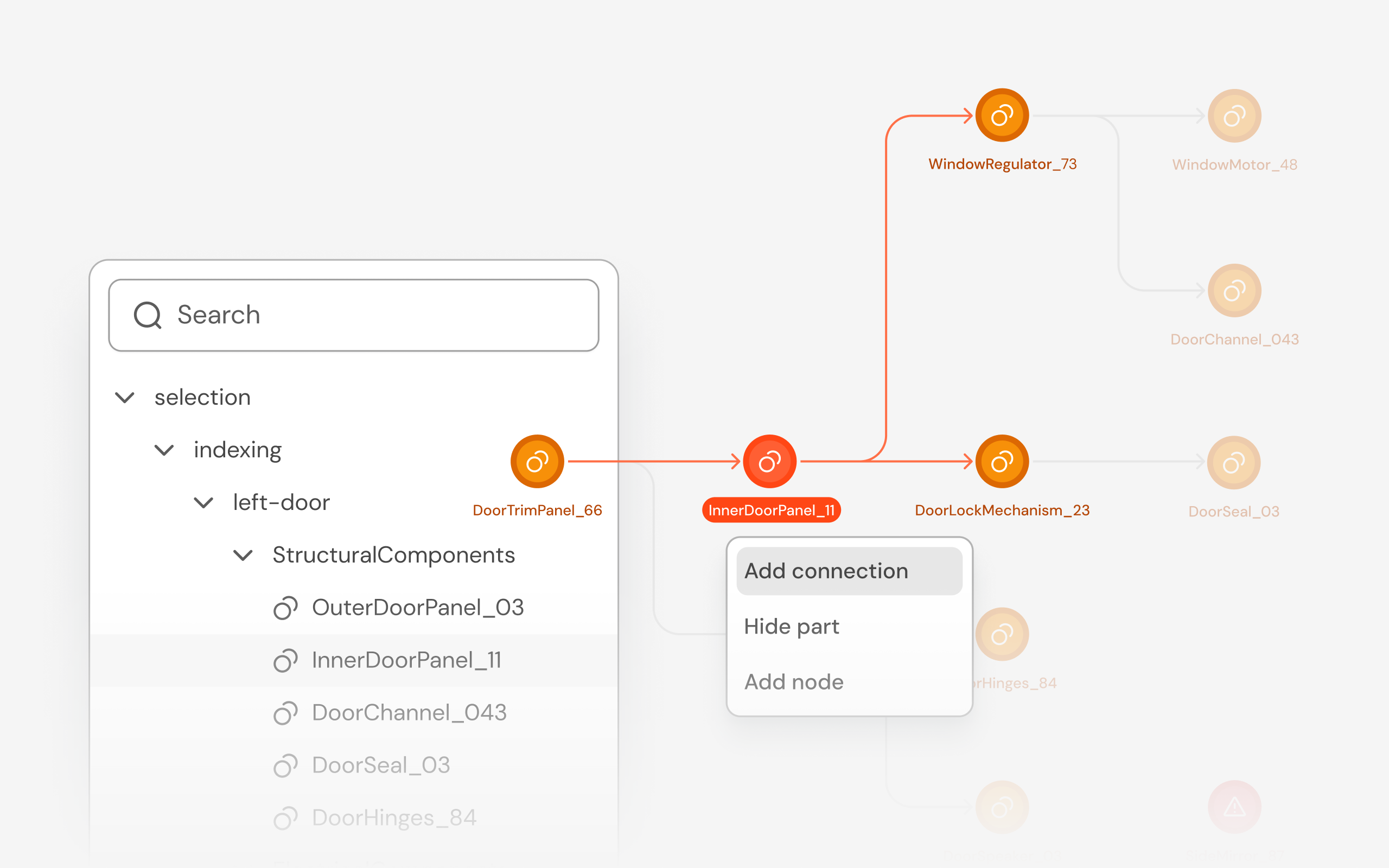This screenshot has width=1389, height=868.
Task: Click the left-door label in tree
Action: coord(281,503)
